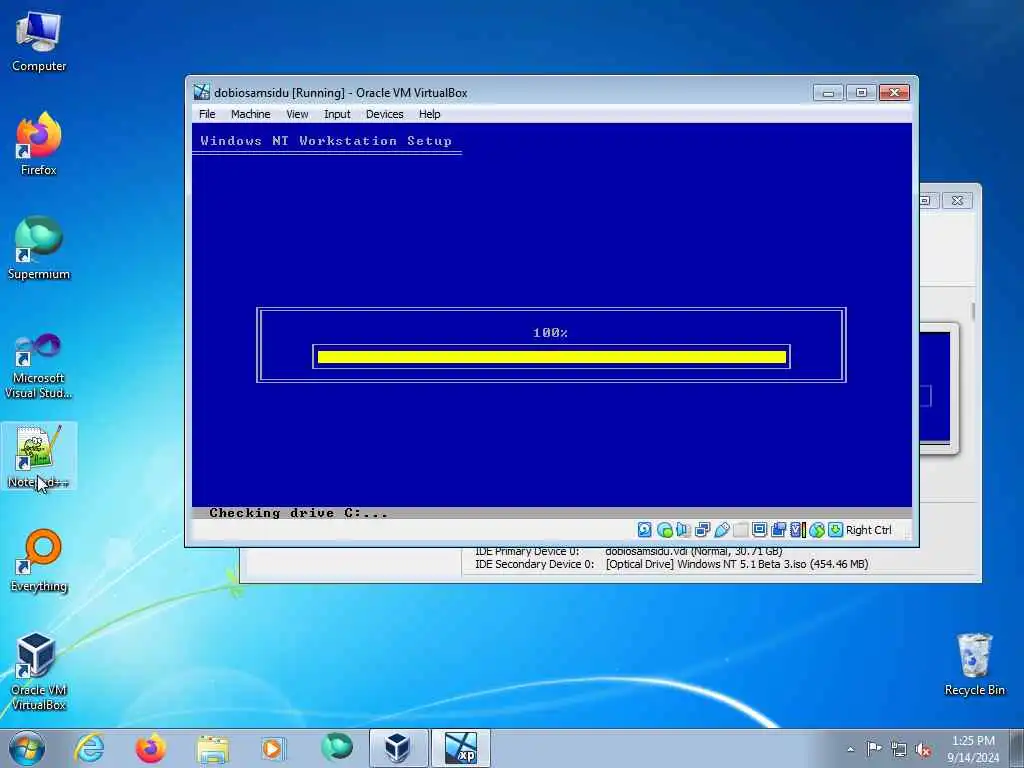Open the File menu in VirtualBox

(x=207, y=114)
